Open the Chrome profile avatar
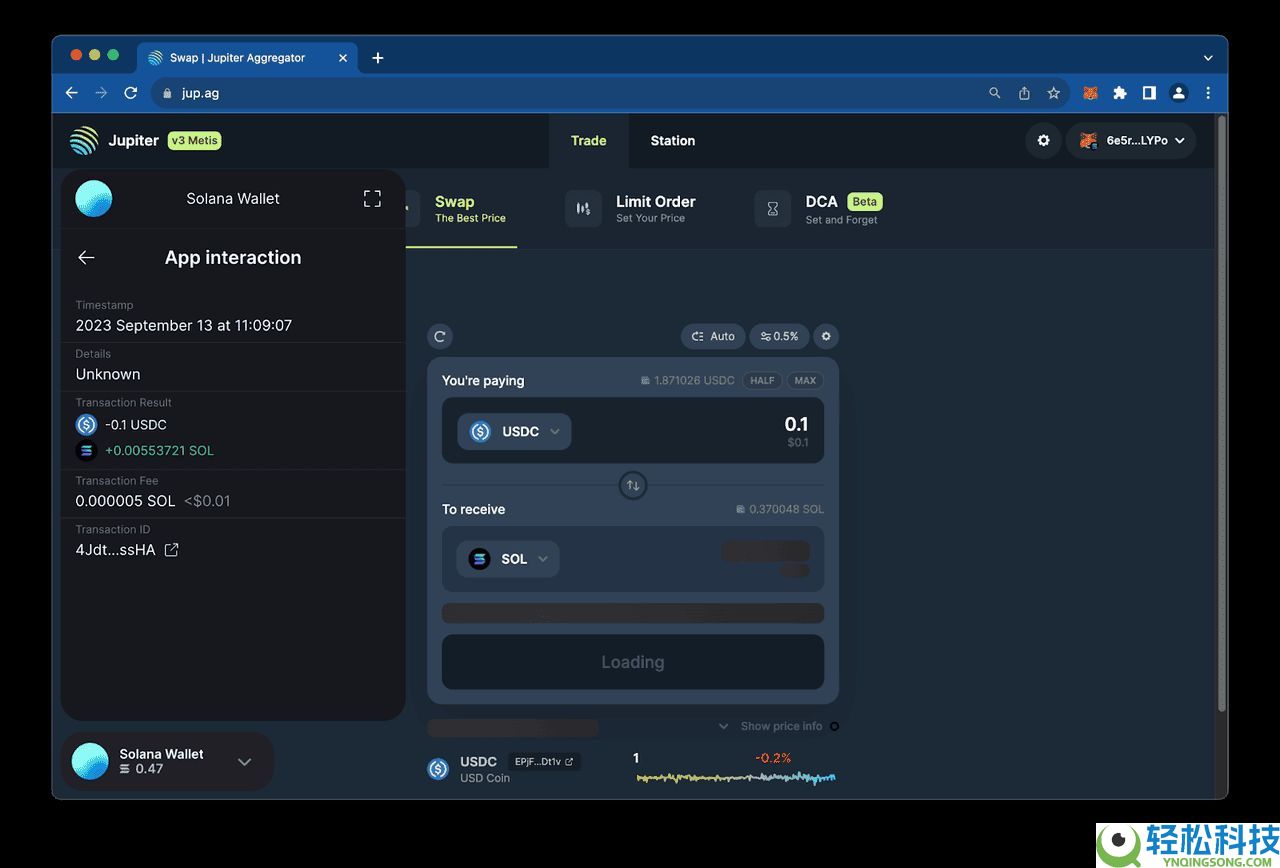 (x=1179, y=93)
